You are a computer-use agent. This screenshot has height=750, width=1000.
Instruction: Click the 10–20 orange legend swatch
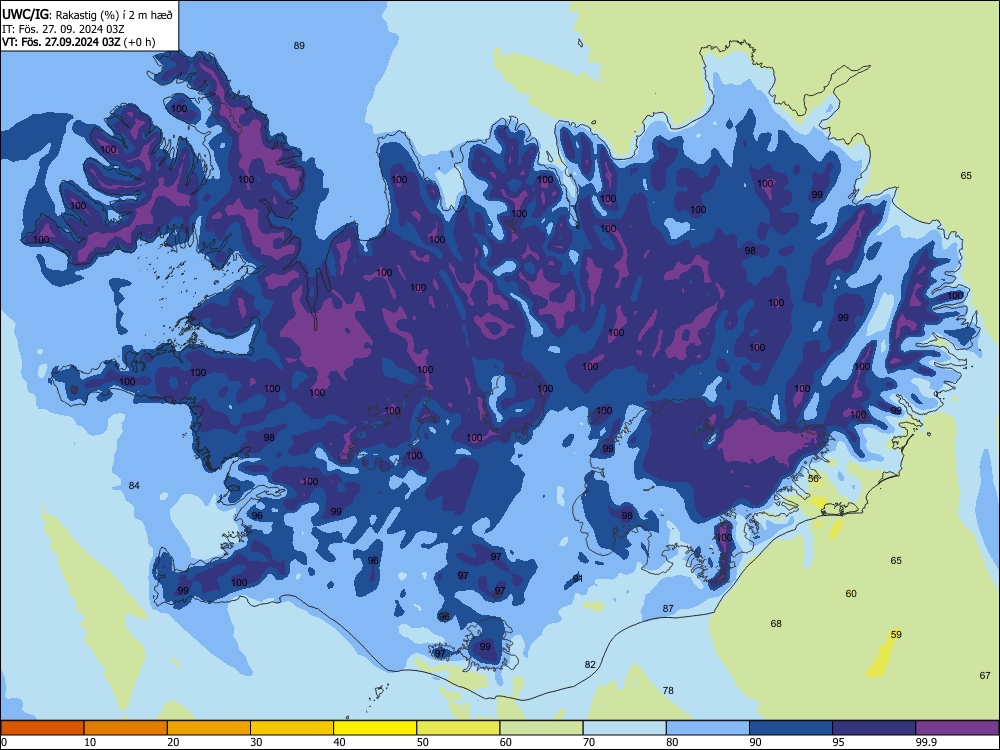click(126, 728)
